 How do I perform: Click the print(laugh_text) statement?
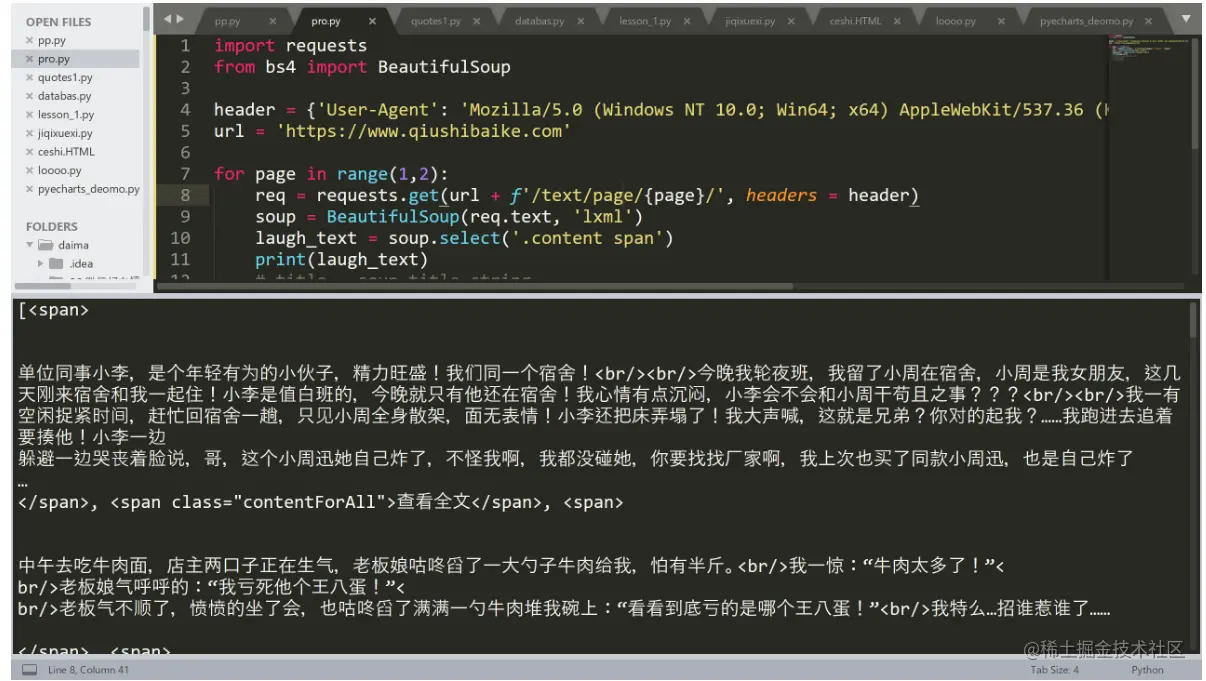tap(341, 260)
